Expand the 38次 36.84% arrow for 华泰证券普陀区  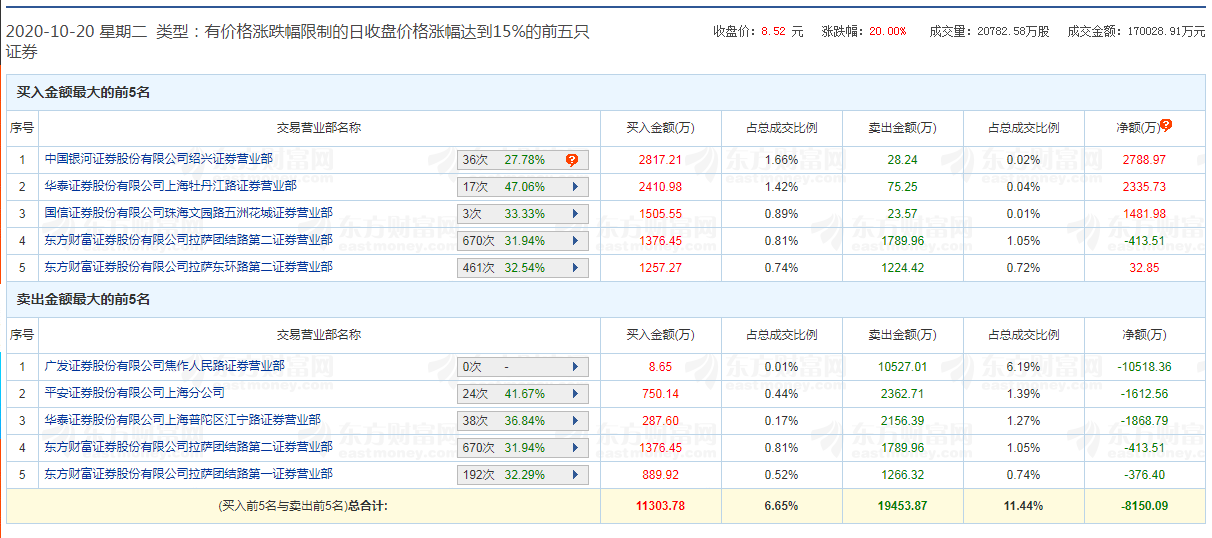(575, 421)
